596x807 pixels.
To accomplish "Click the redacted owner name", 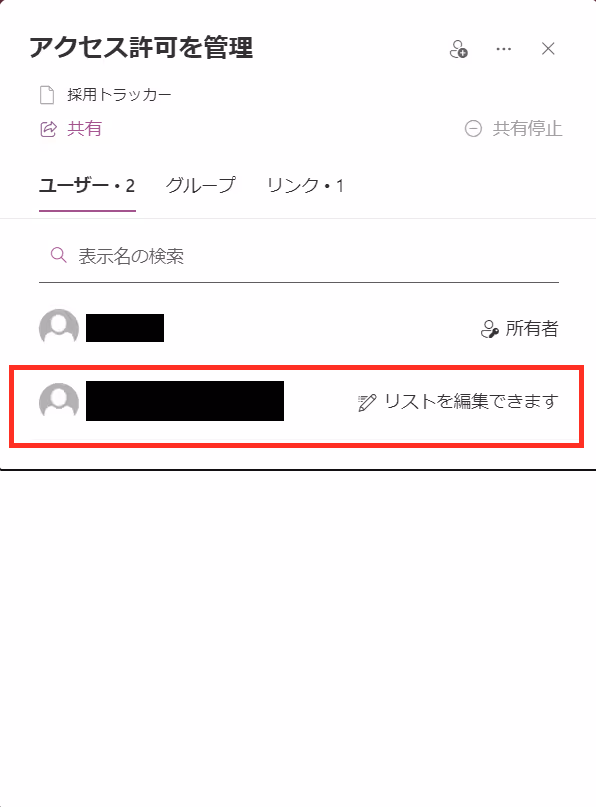I will click(125, 328).
